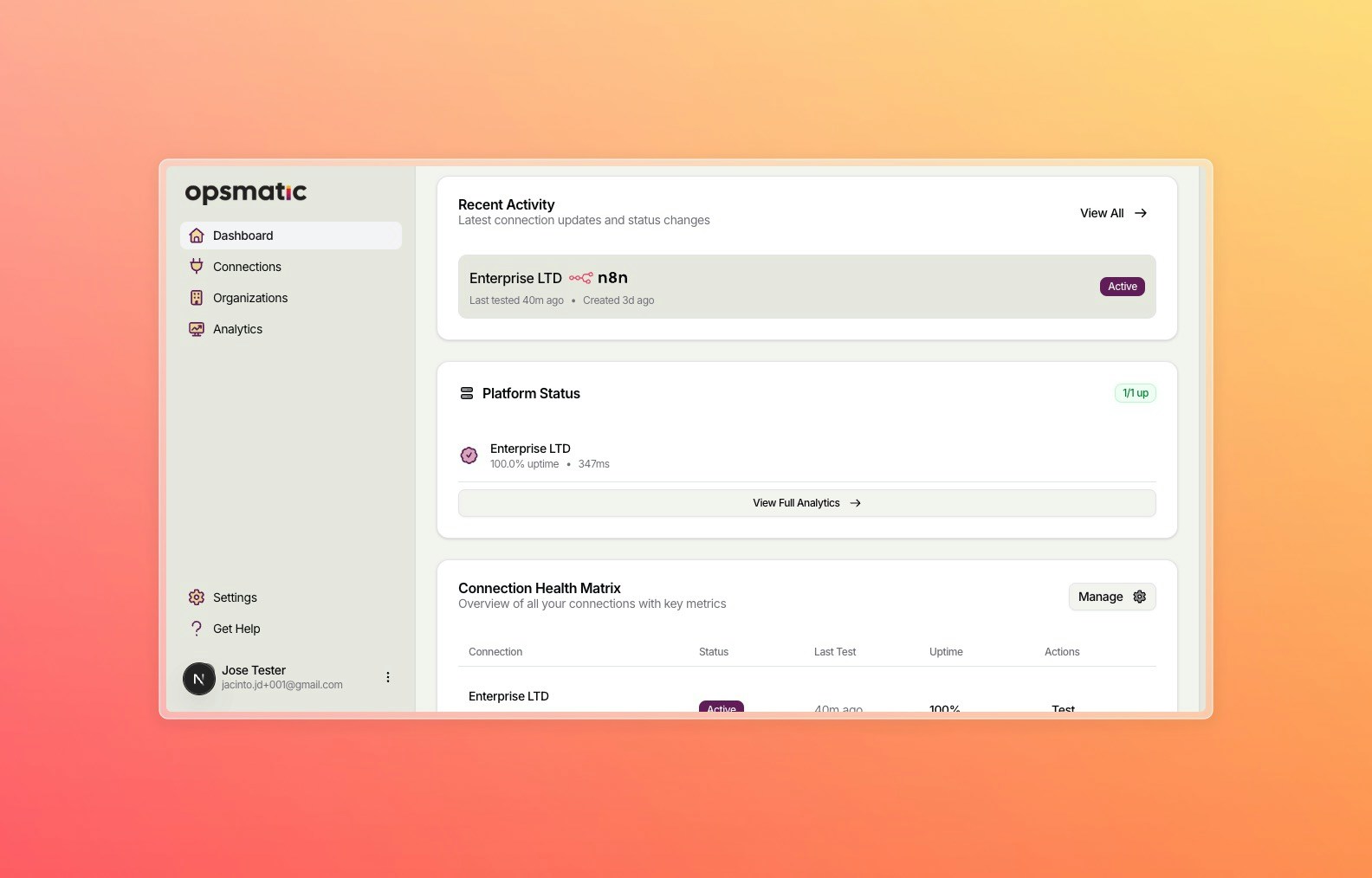The width and height of the screenshot is (1372, 878).
Task: Open Enterprise LTD n8n activity row
Action: click(807, 287)
